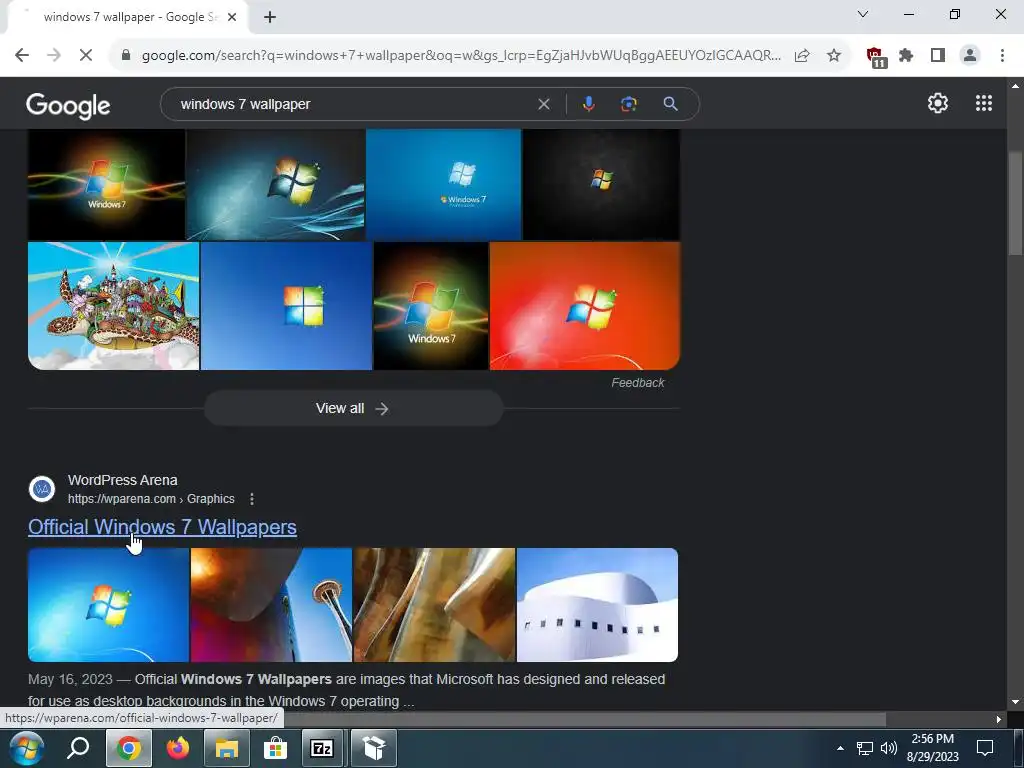Open the volume control in system tray
The height and width of the screenshot is (768, 1024).
point(889,748)
